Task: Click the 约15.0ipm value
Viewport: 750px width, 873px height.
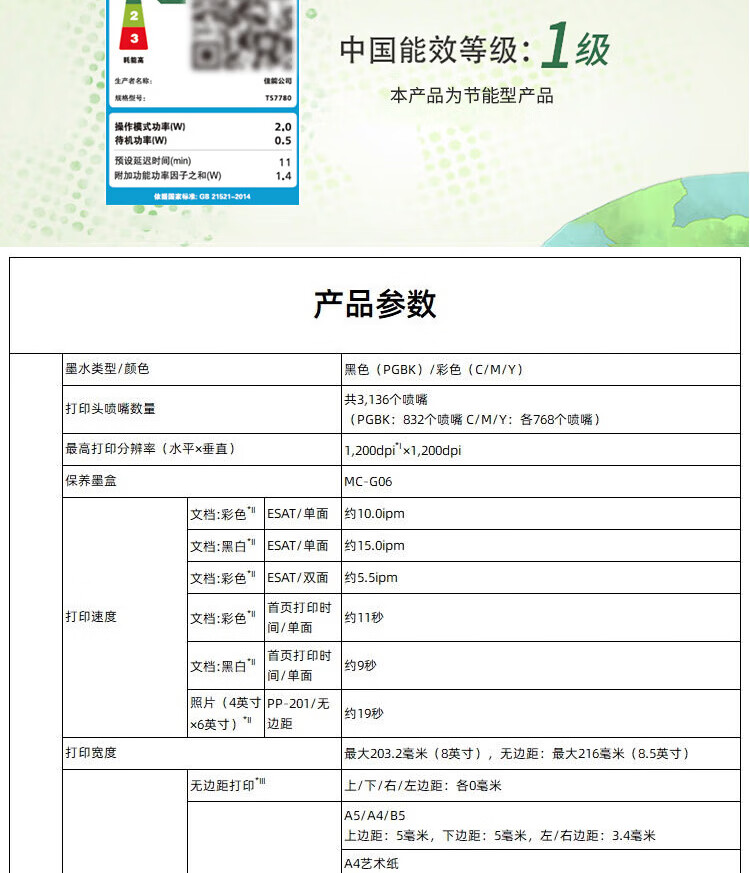Action: coord(374,546)
